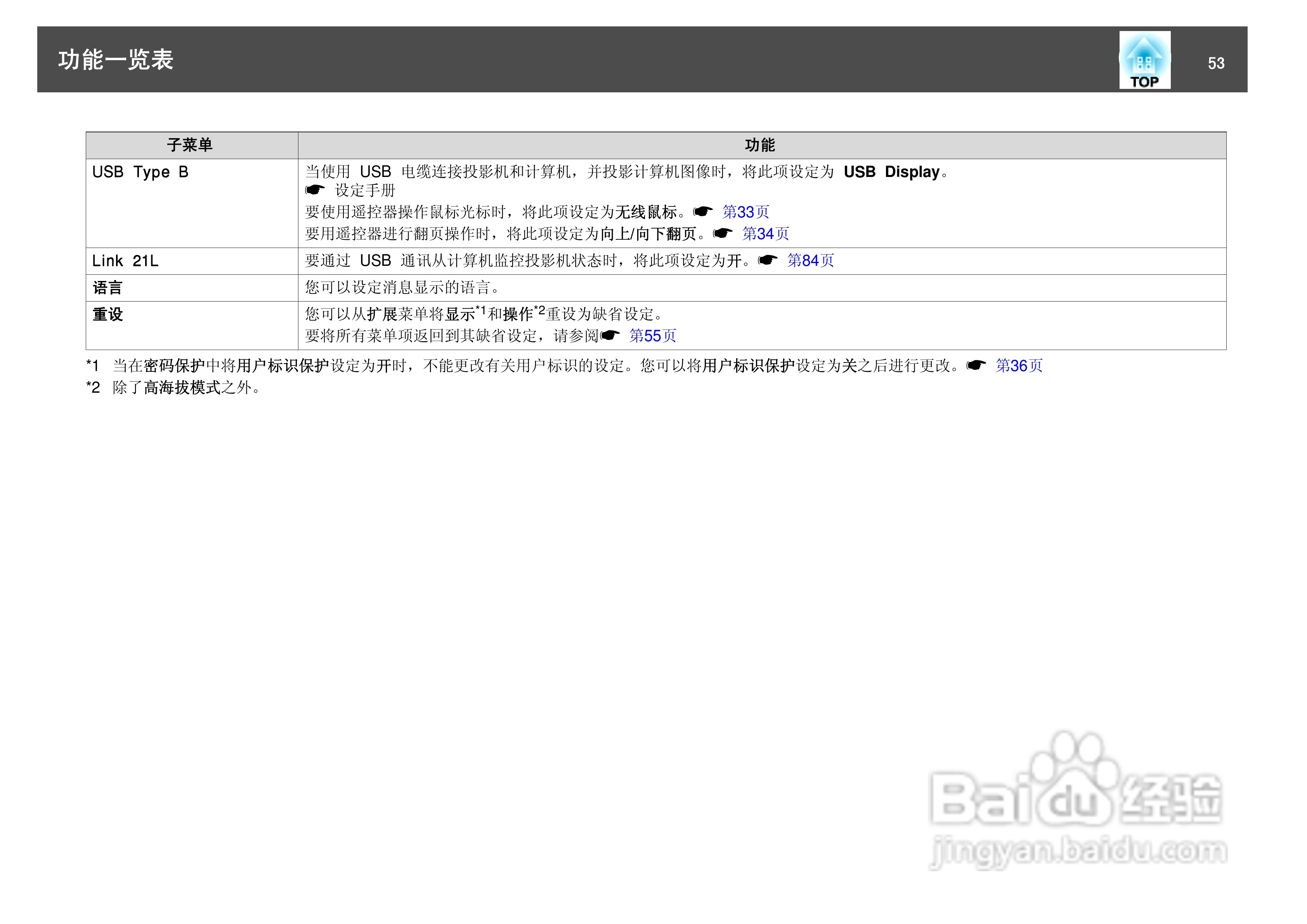Select the USB Type B row label
The image size is (1307, 924).
pyautogui.click(x=140, y=172)
